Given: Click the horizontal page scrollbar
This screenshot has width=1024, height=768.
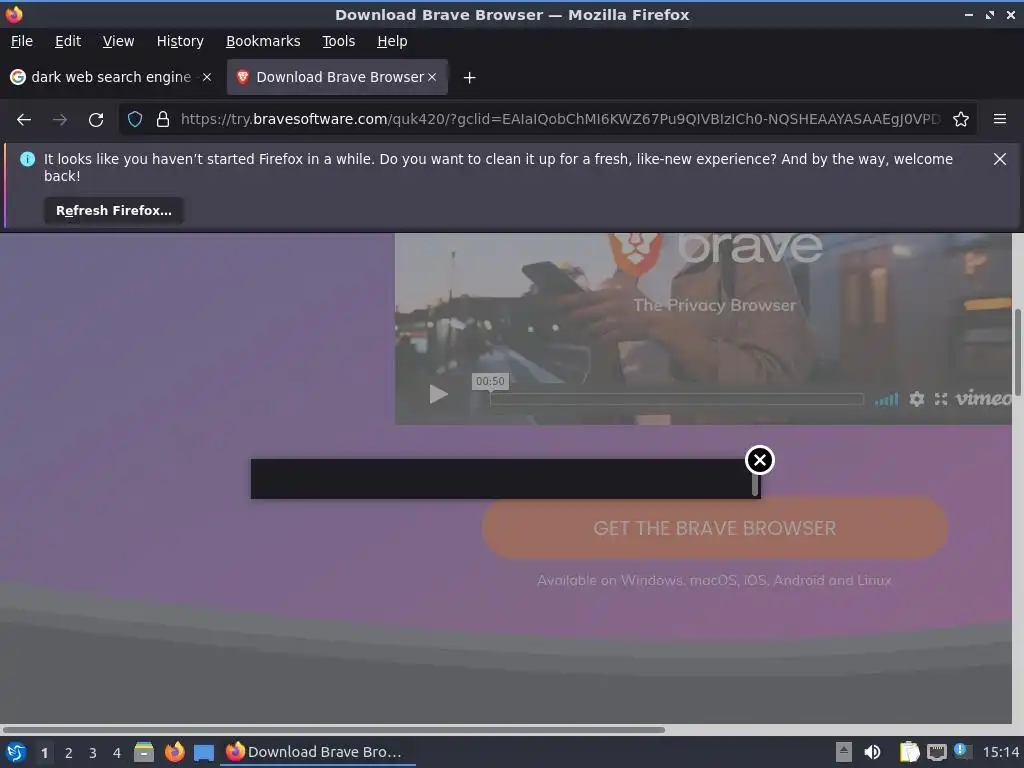Looking at the screenshot, I should pyautogui.click(x=333, y=729).
